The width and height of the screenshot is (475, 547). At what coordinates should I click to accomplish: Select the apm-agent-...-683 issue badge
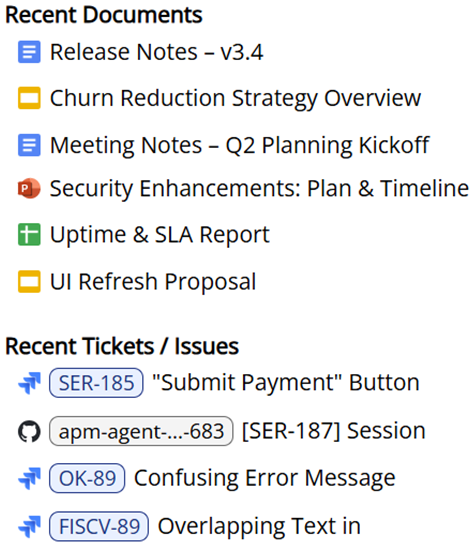[141, 431]
